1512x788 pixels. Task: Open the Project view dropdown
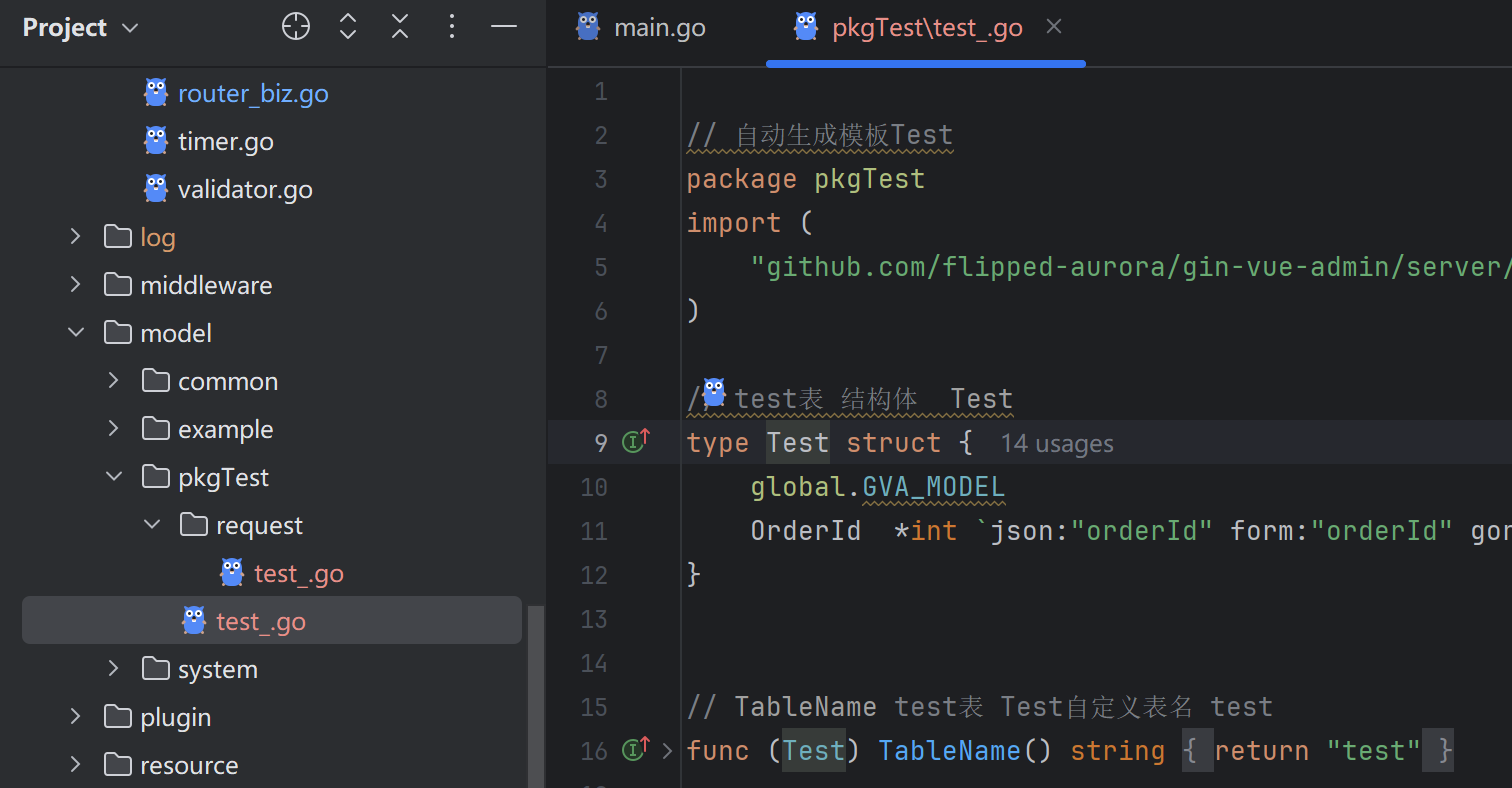coord(80,27)
